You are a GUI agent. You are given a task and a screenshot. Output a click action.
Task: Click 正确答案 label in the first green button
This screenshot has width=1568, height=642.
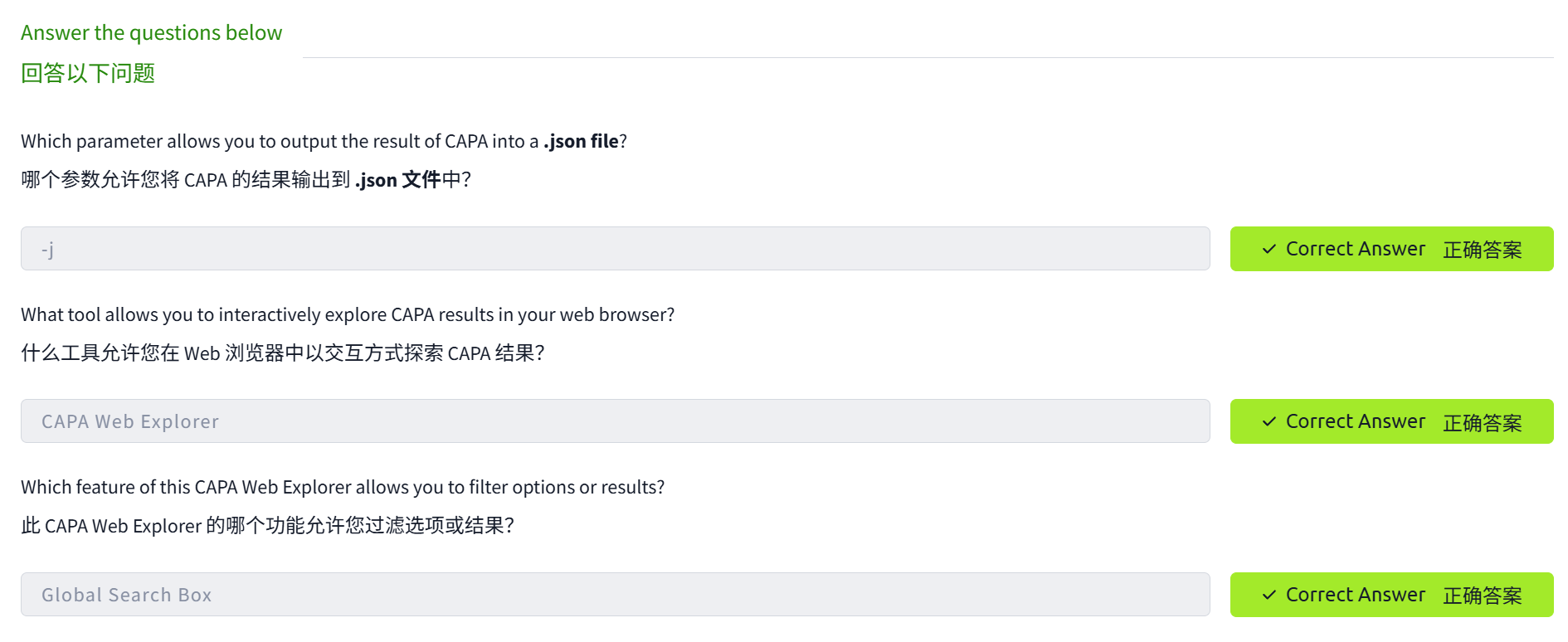click(1482, 250)
